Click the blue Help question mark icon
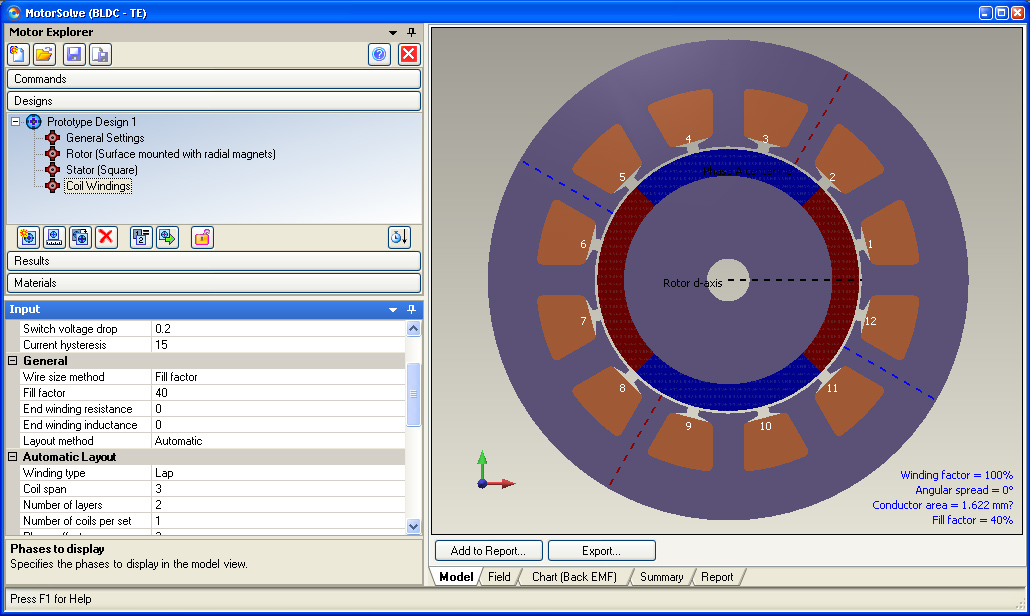Image resolution: width=1030 pixels, height=616 pixels. point(379,55)
